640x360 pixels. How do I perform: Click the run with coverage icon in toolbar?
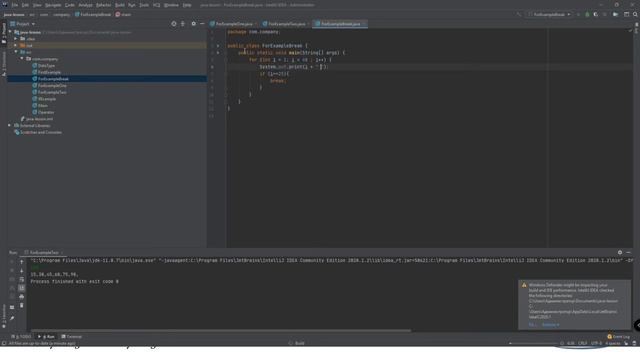click(x=596, y=14)
